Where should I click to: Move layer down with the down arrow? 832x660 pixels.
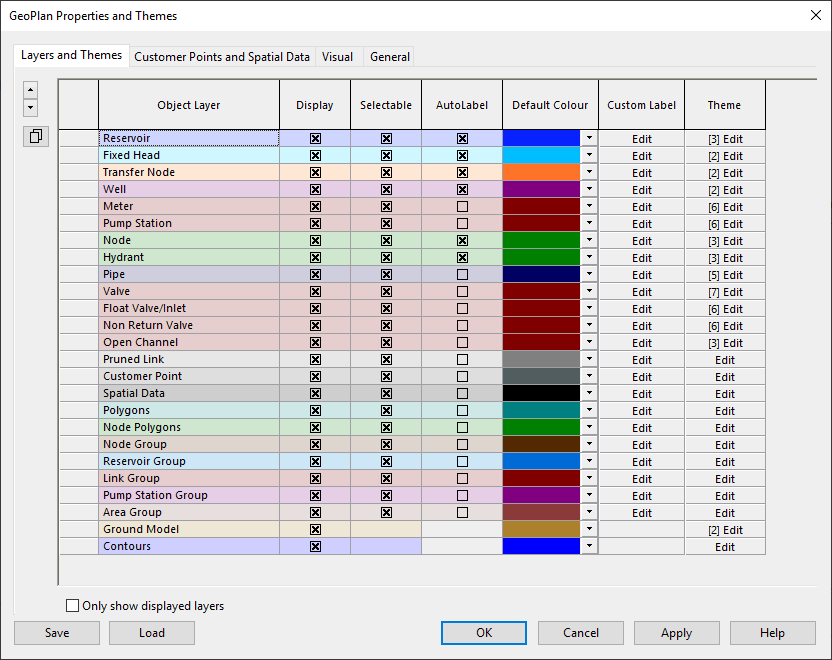click(x=31, y=108)
